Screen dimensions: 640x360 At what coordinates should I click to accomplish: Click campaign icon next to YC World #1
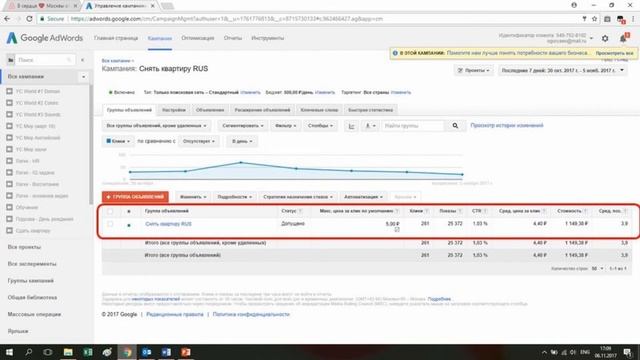pos(9,91)
